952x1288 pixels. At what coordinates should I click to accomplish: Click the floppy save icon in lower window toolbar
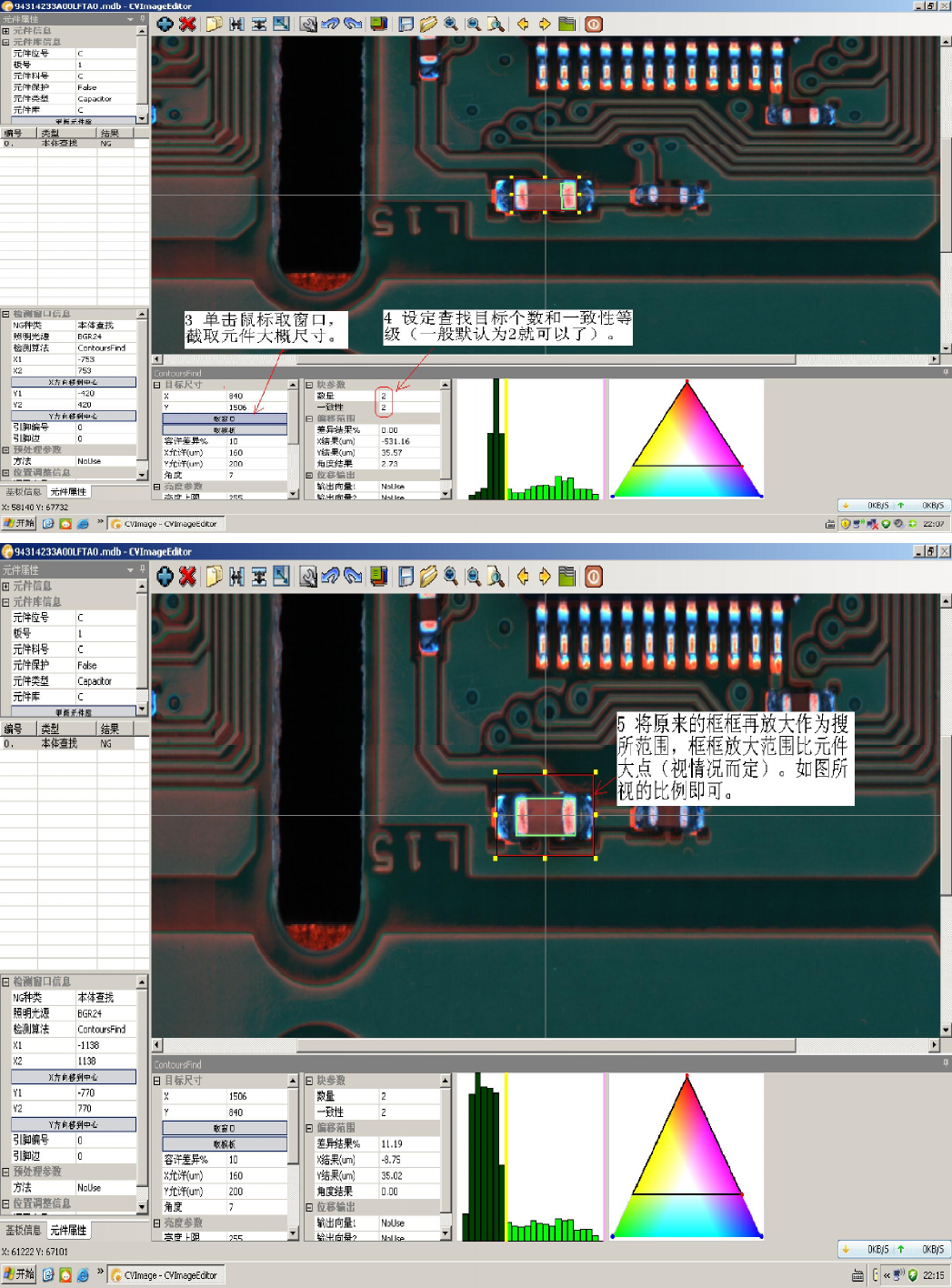(406, 576)
